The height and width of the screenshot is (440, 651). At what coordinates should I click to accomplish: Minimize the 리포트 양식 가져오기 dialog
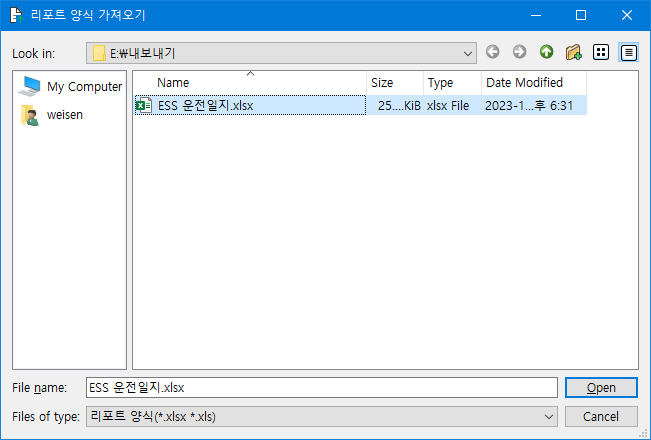pyautogui.click(x=536, y=15)
